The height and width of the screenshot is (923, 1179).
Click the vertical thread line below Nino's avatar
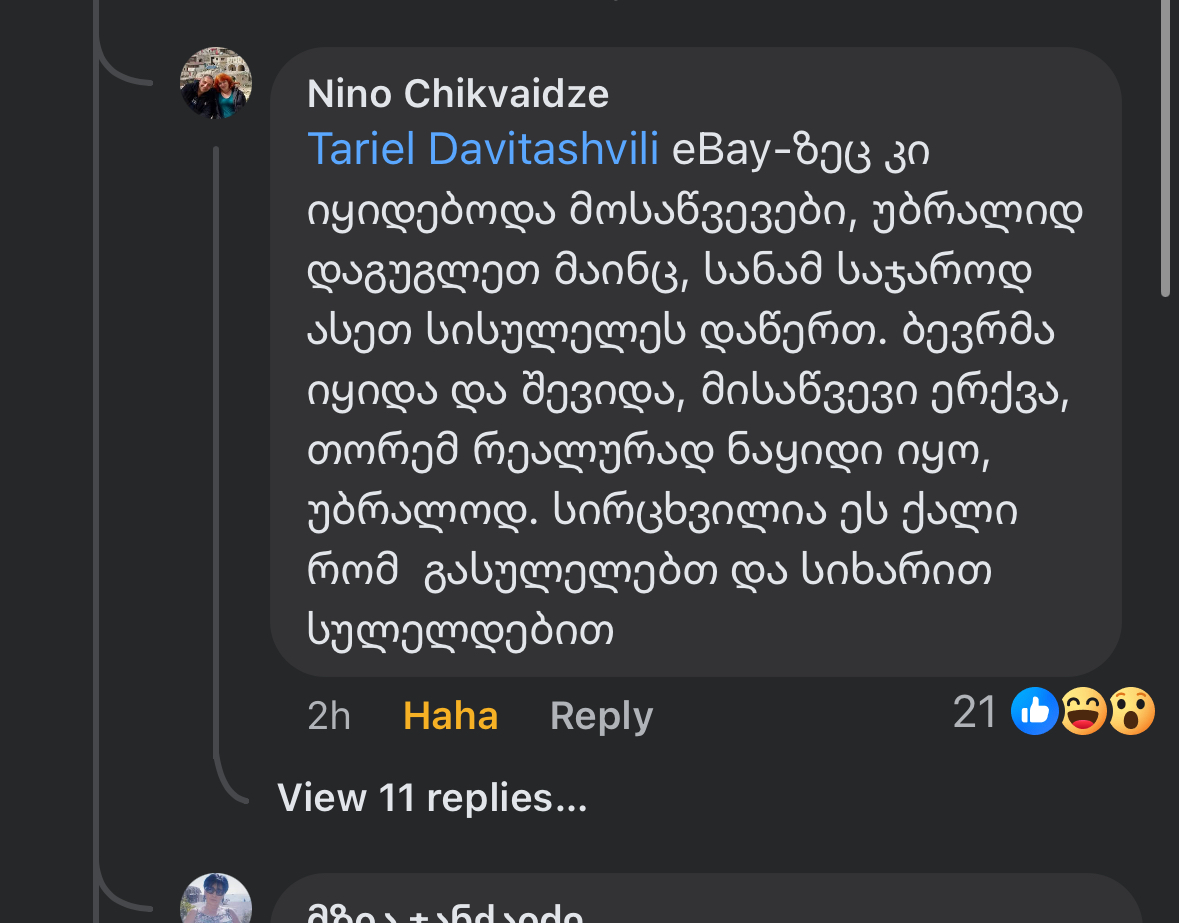click(216, 450)
